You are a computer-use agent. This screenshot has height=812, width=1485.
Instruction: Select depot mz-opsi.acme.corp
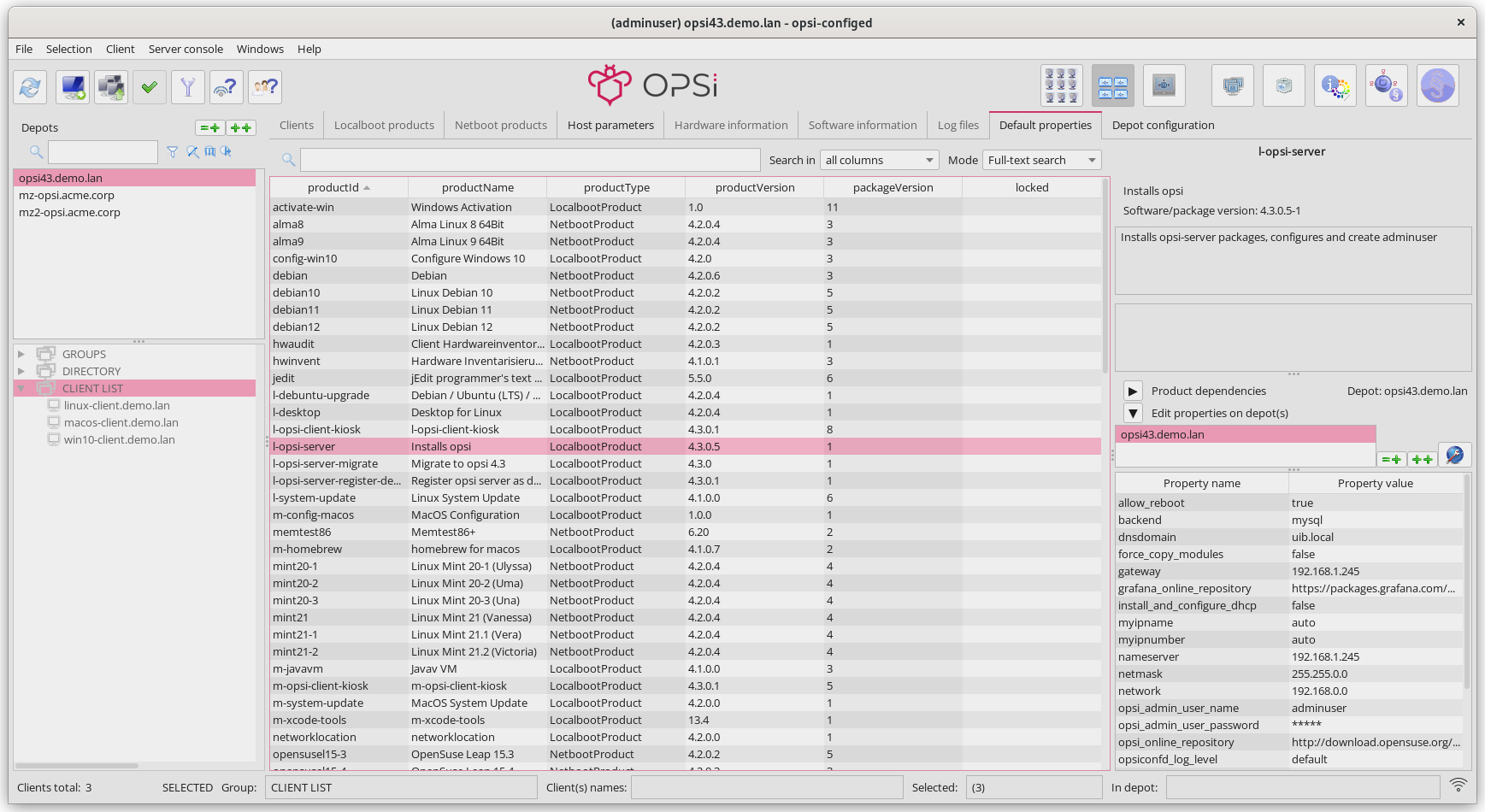coord(134,195)
